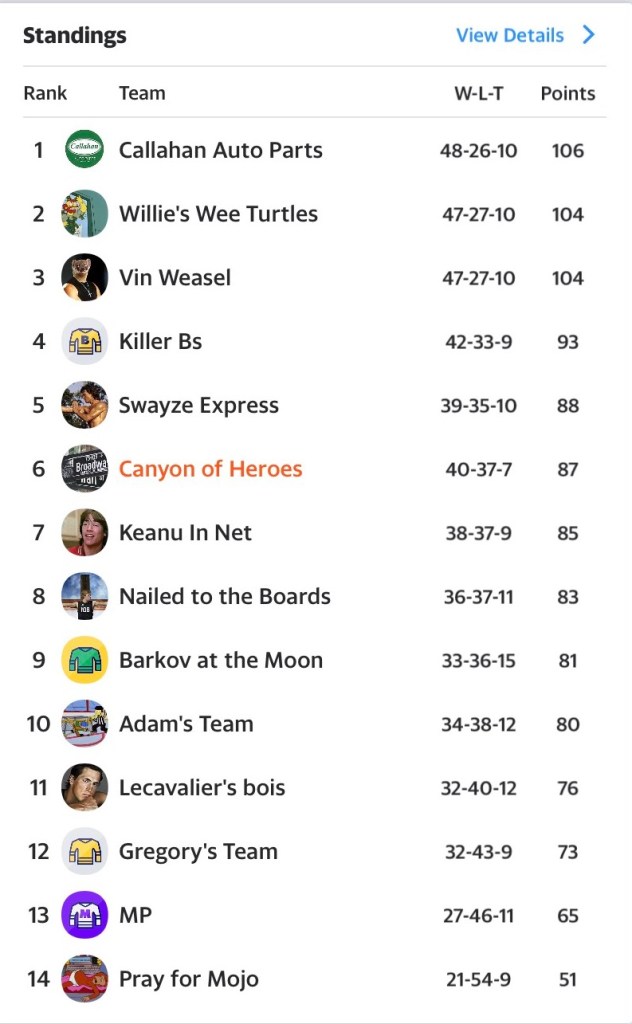Screen dimensions: 632x1024
Task: Click the Willie's Wee Turtles avatar
Action: coord(84,214)
